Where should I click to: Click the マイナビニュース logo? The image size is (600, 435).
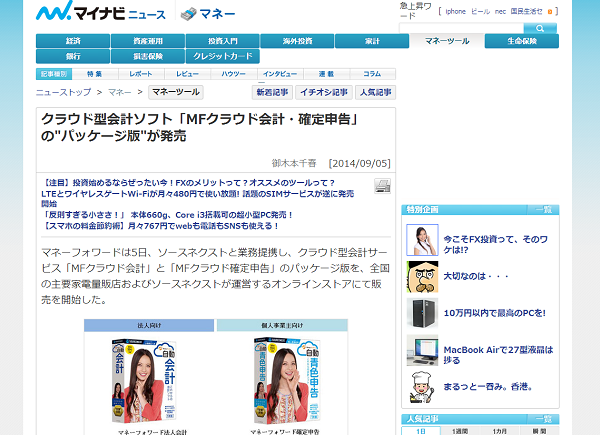(101, 11)
